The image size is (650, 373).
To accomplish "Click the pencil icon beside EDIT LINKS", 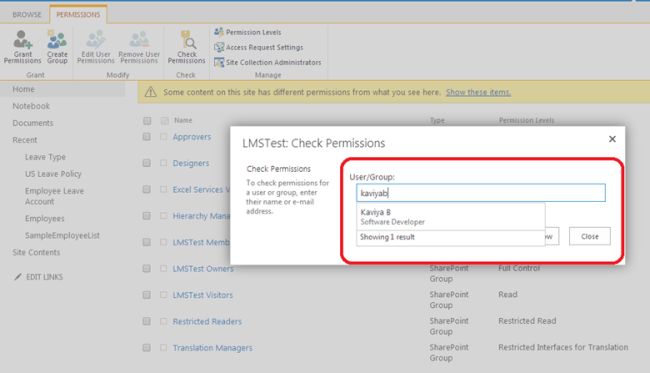I will point(18,276).
